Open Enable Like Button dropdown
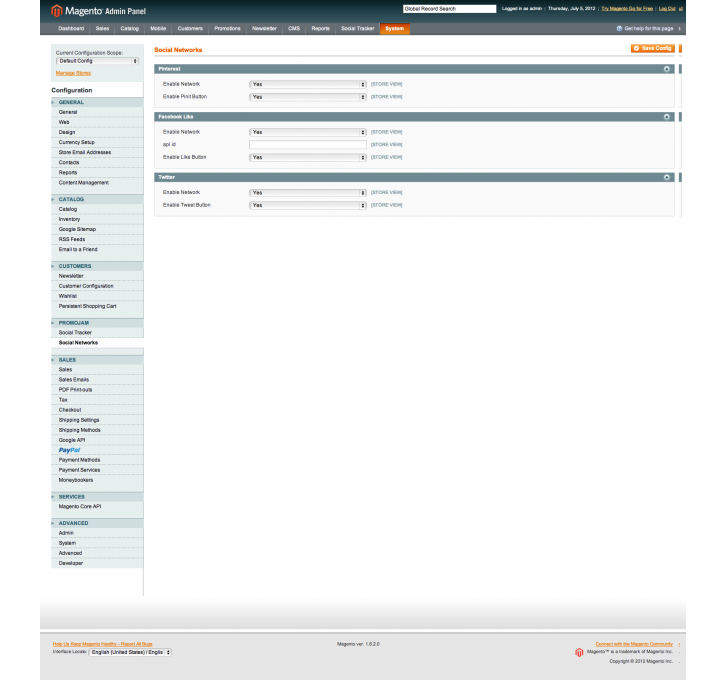Image resolution: width=725 pixels, height=680 pixels. point(307,158)
